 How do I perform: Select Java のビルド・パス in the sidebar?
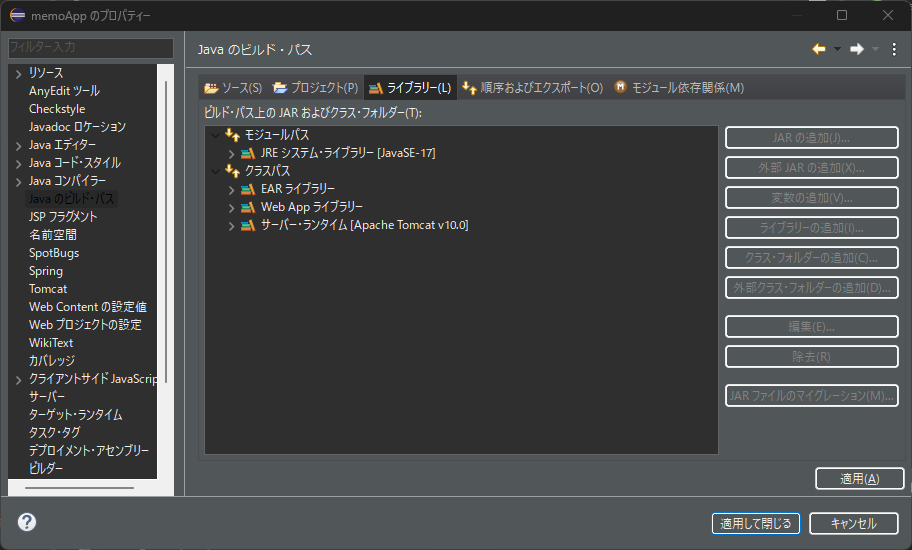tap(72, 199)
